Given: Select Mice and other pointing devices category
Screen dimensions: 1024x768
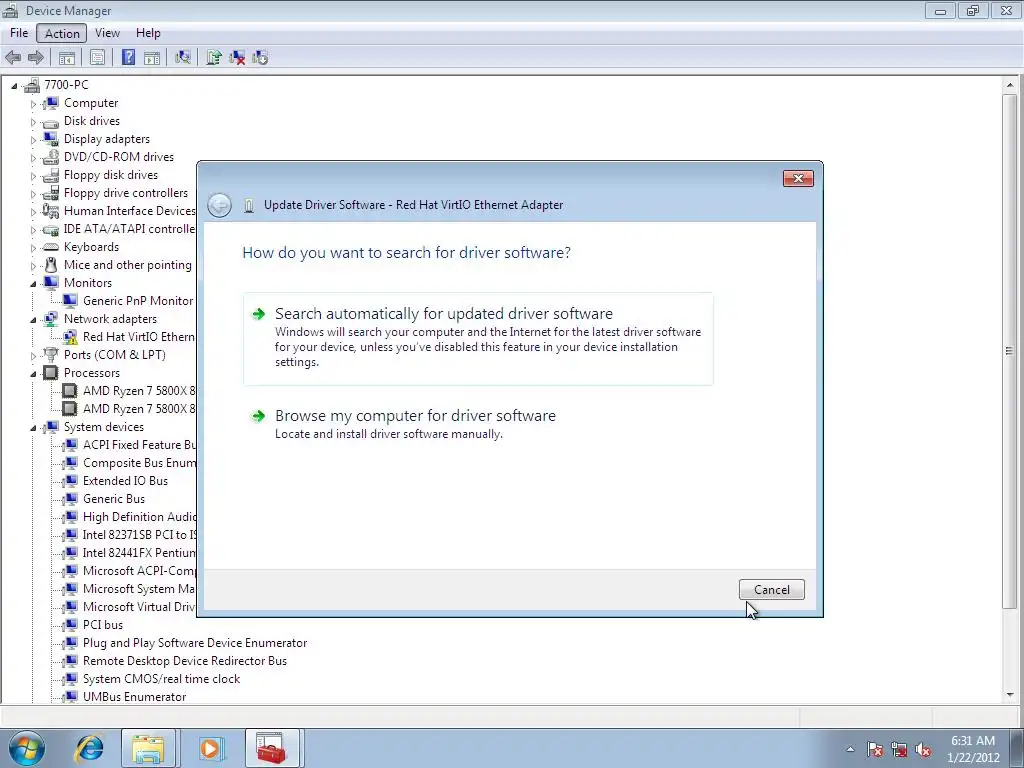Looking at the screenshot, I should click(128, 265).
